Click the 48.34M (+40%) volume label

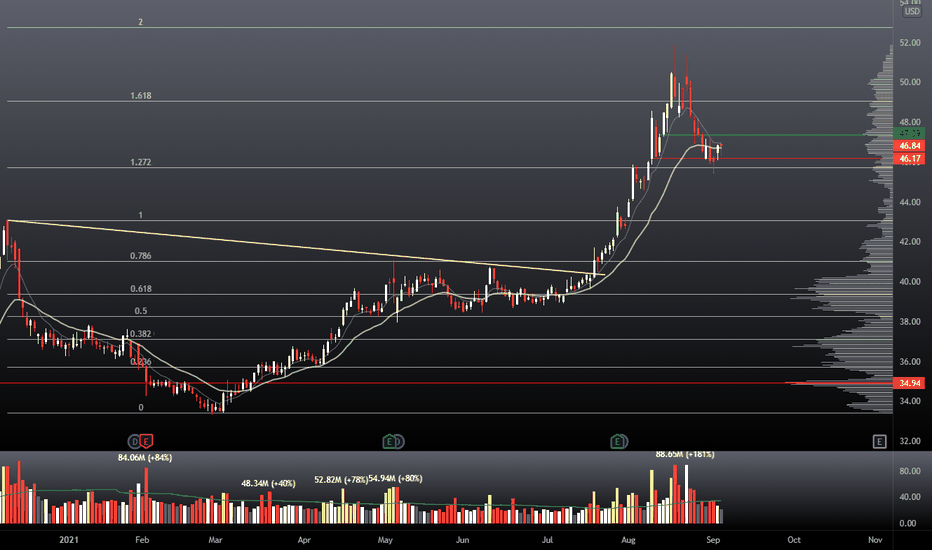(268, 483)
